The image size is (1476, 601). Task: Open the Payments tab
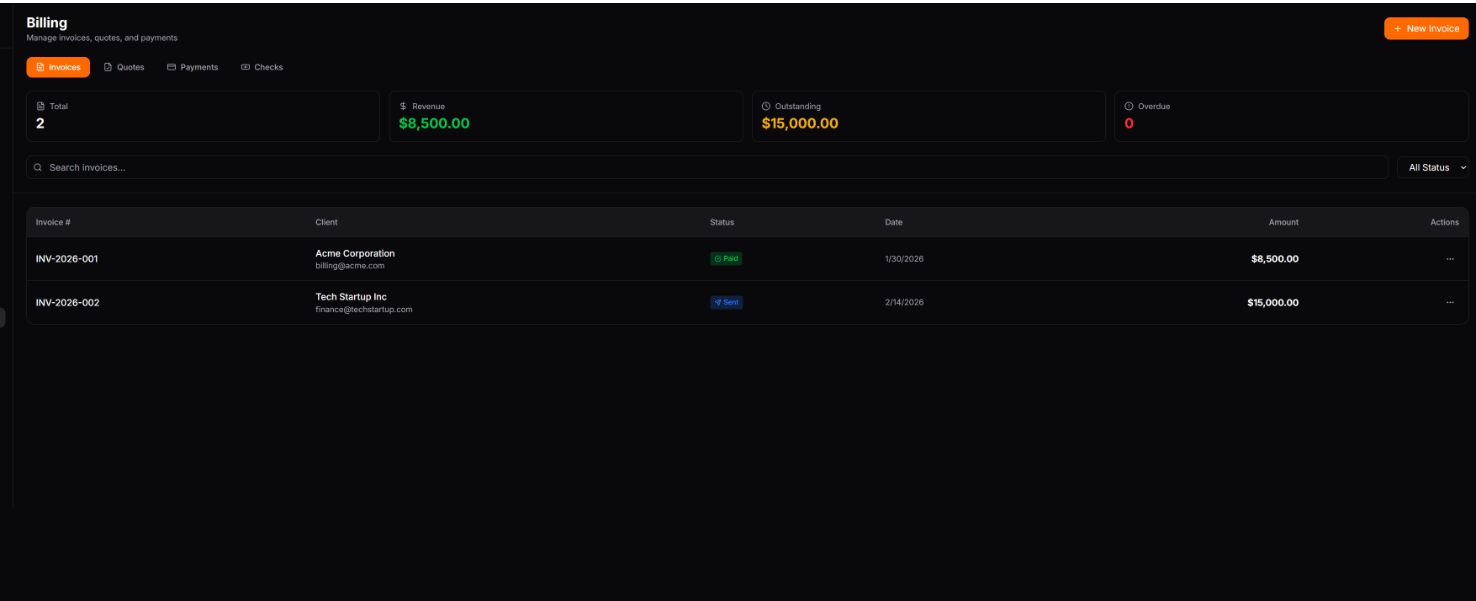tap(192, 67)
